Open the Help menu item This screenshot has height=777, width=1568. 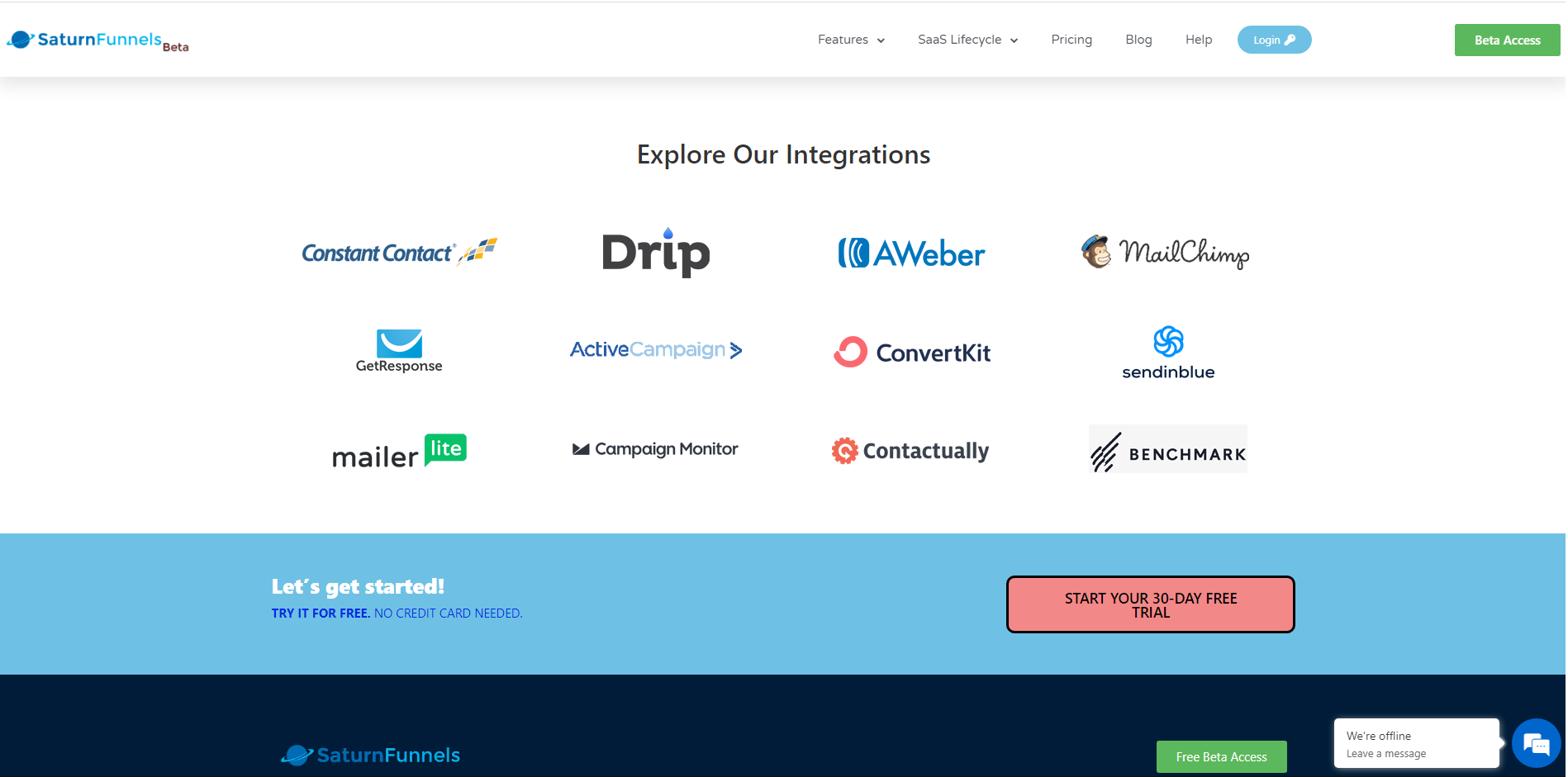tap(1199, 40)
